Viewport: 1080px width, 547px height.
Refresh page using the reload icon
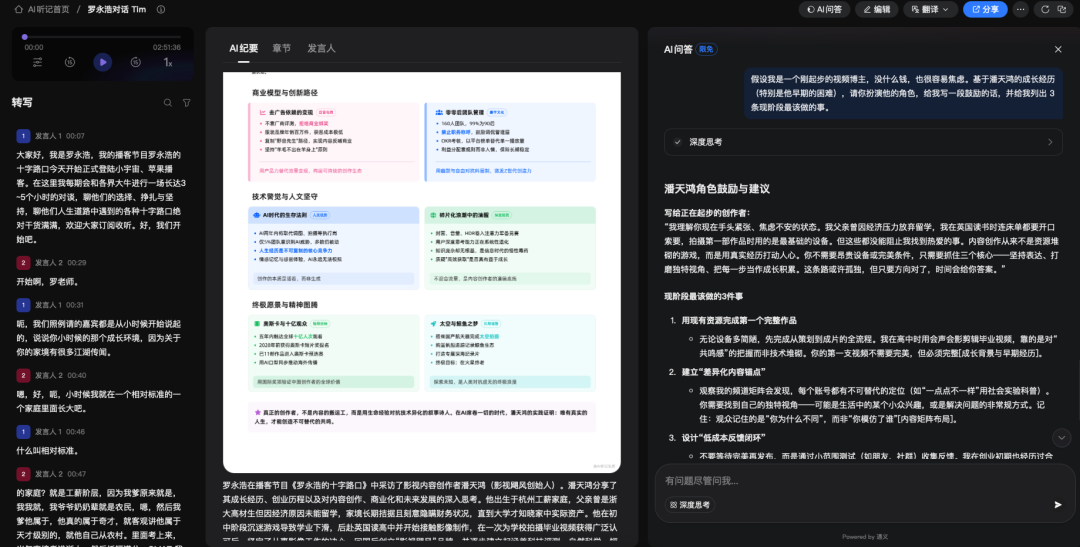click(1043, 9)
